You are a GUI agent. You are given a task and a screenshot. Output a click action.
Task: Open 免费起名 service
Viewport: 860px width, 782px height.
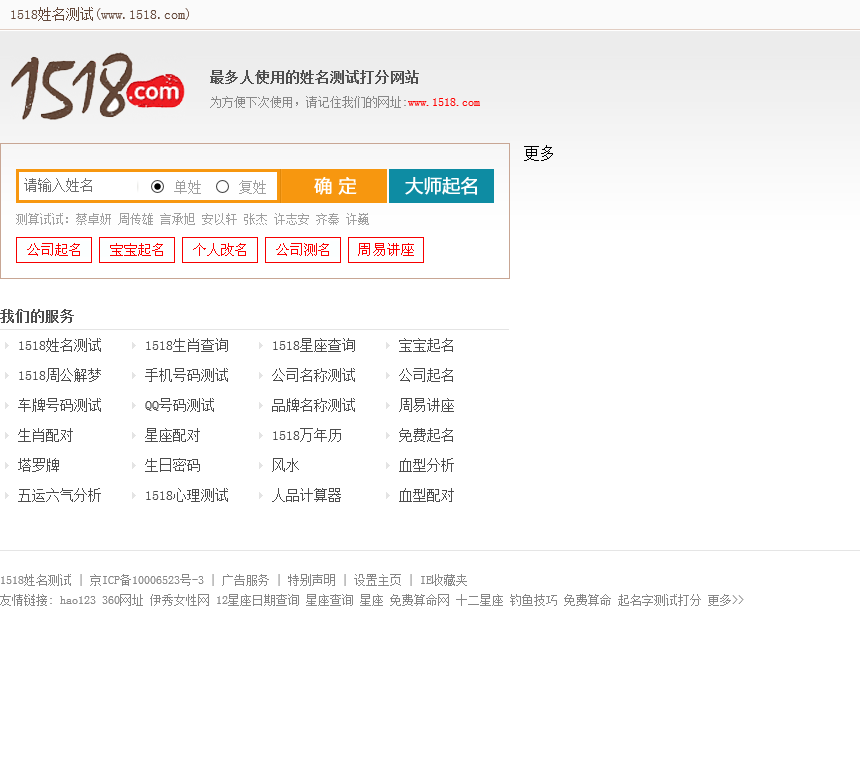tap(426, 436)
